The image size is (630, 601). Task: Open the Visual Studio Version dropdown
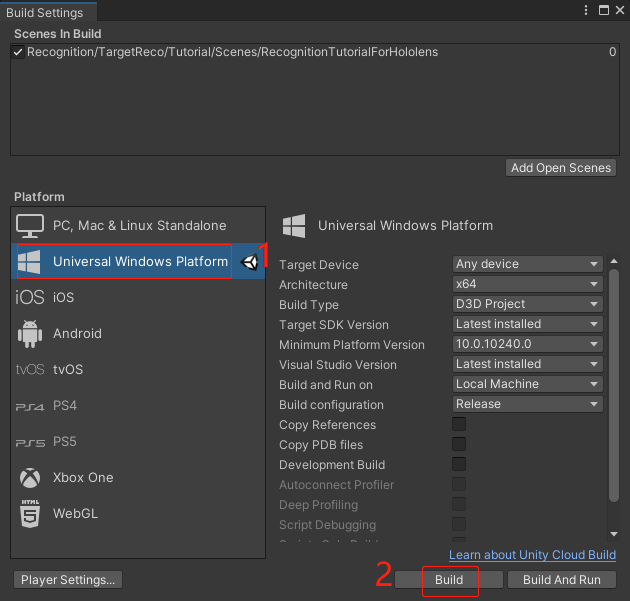(x=528, y=364)
